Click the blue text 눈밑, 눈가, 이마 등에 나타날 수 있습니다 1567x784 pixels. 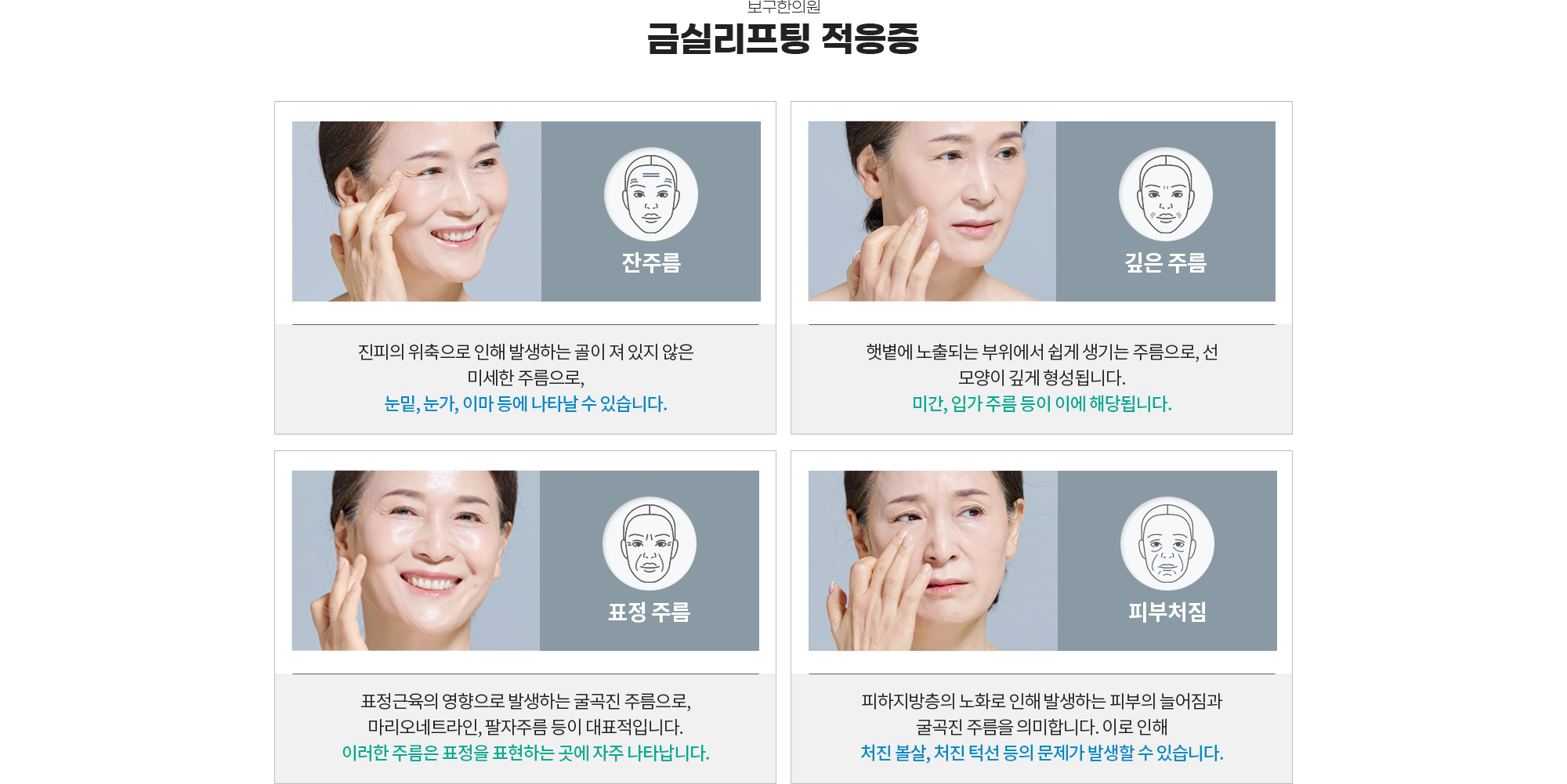pyautogui.click(x=526, y=404)
